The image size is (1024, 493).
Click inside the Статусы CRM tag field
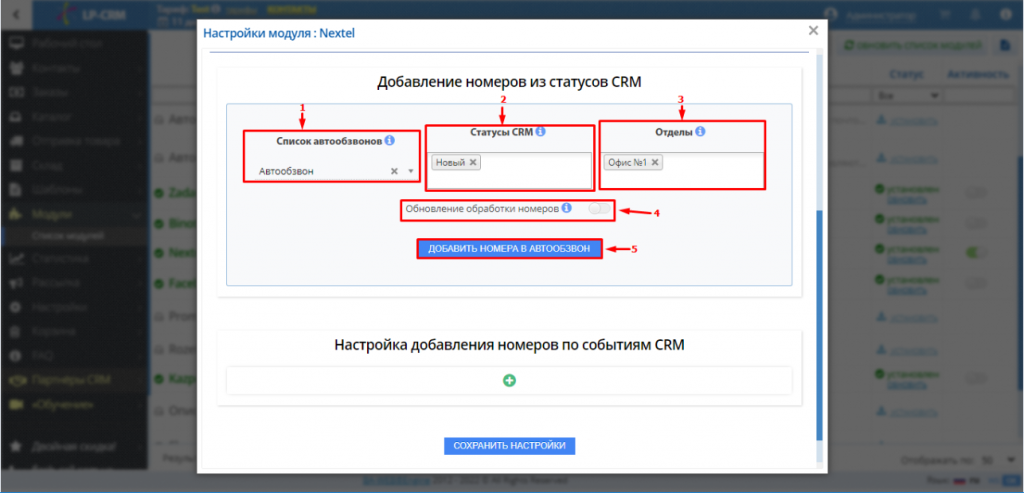click(x=509, y=170)
